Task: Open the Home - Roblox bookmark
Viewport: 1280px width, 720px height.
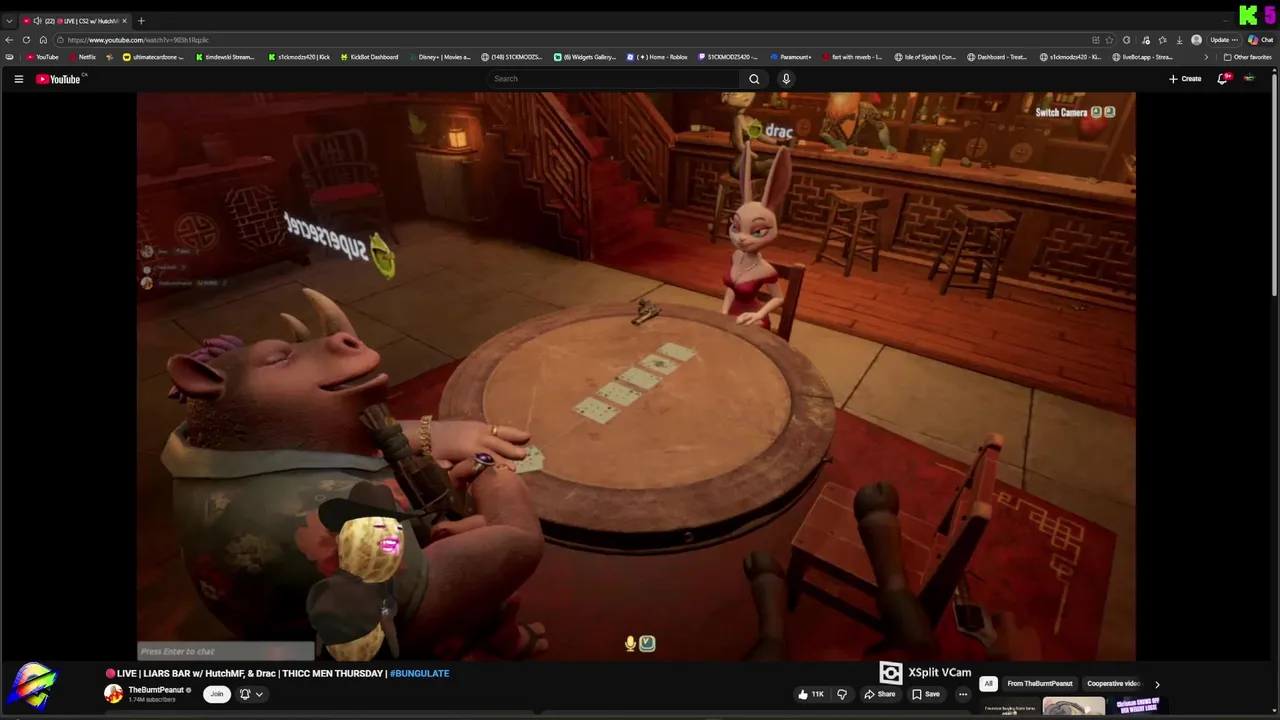Action: point(657,57)
